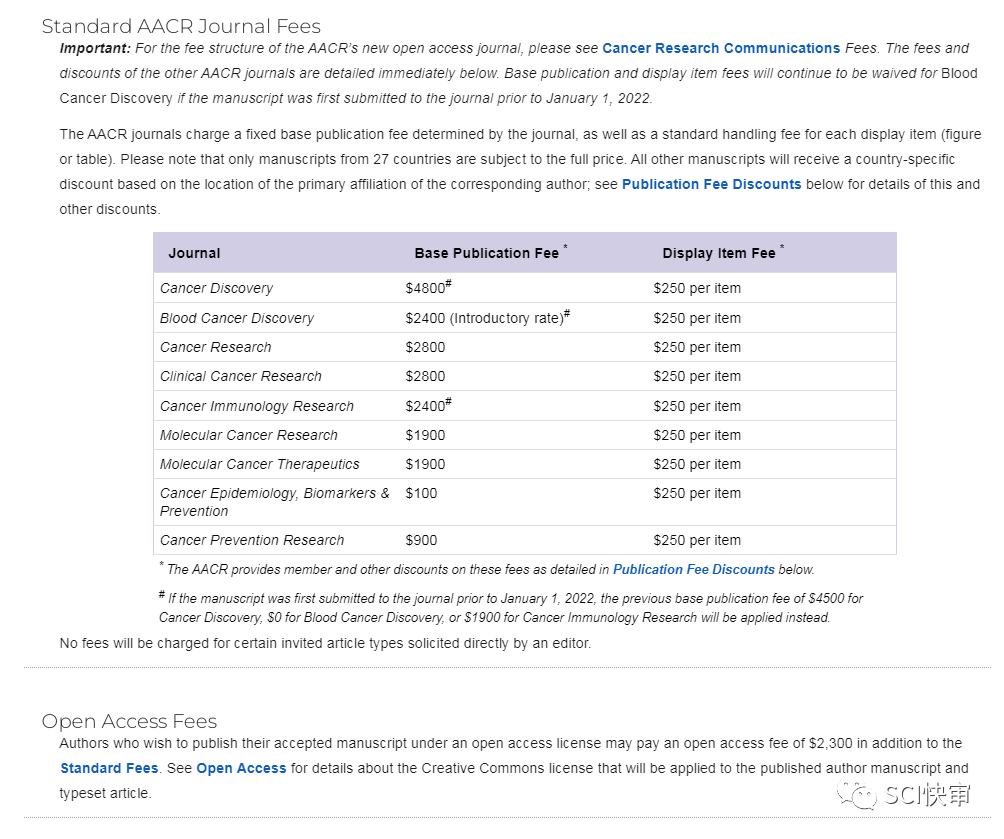The width and height of the screenshot is (1004, 839).
Task: Select Cancer Prevention Research journal row
Action: coord(252,540)
